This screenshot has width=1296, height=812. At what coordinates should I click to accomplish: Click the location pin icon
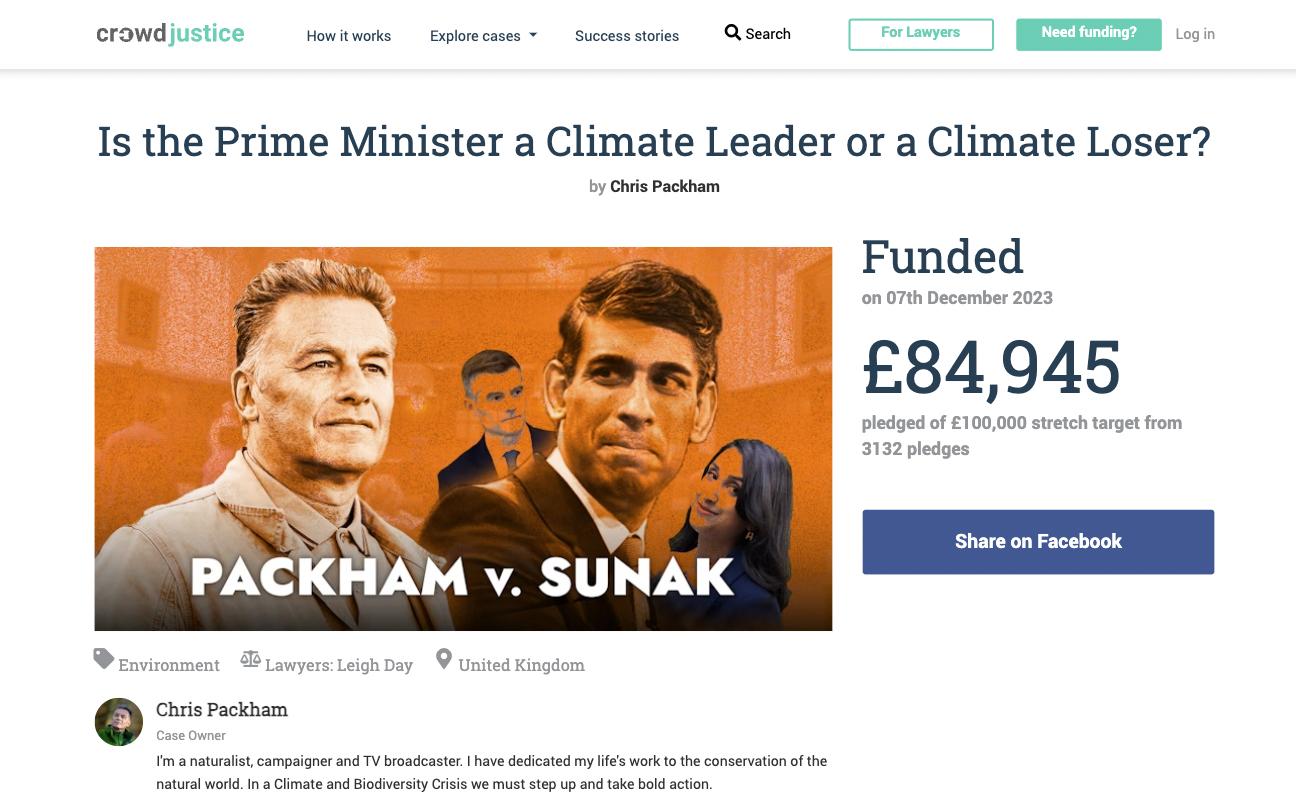tap(444, 660)
